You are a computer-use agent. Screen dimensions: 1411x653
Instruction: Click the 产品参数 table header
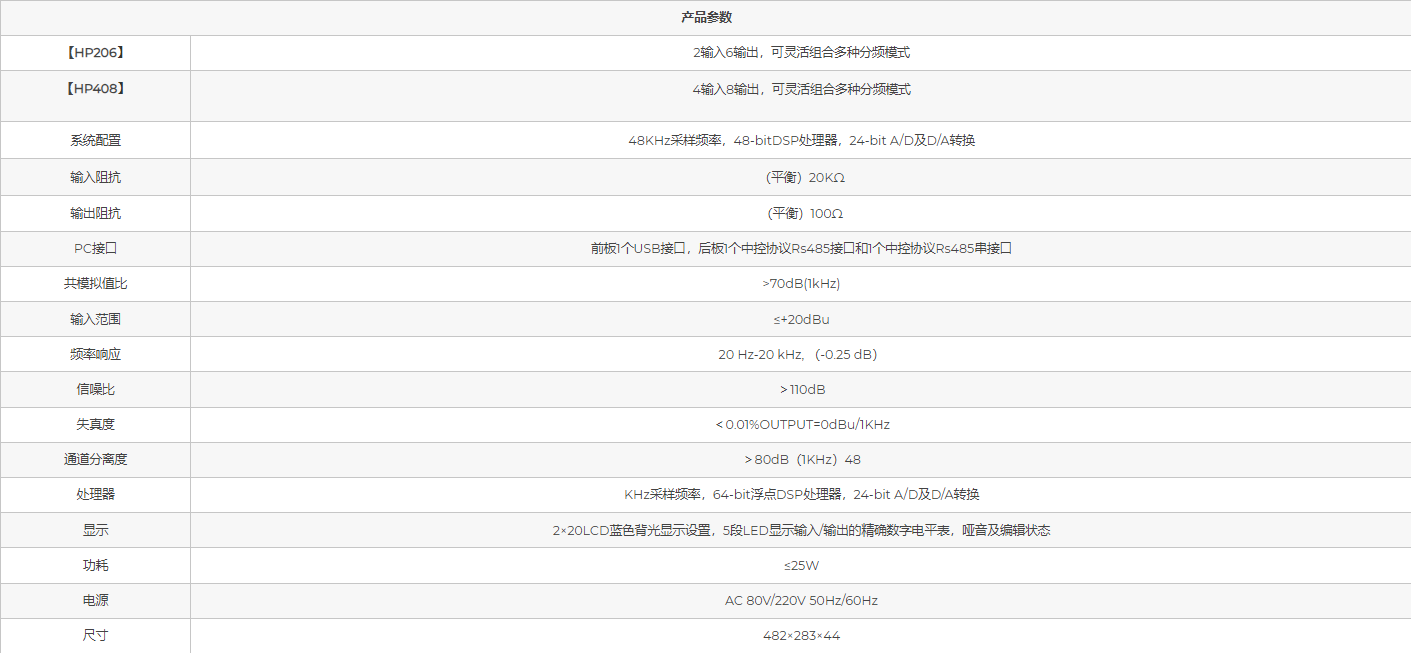coord(706,17)
